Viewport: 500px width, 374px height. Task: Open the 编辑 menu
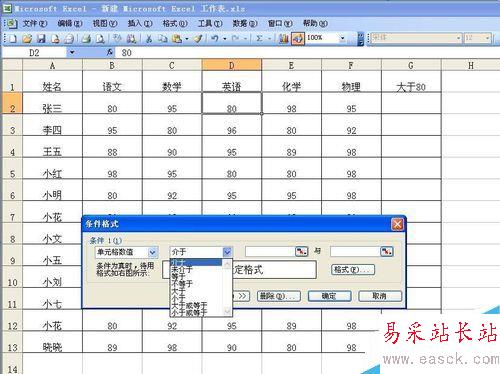click(70, 24)
